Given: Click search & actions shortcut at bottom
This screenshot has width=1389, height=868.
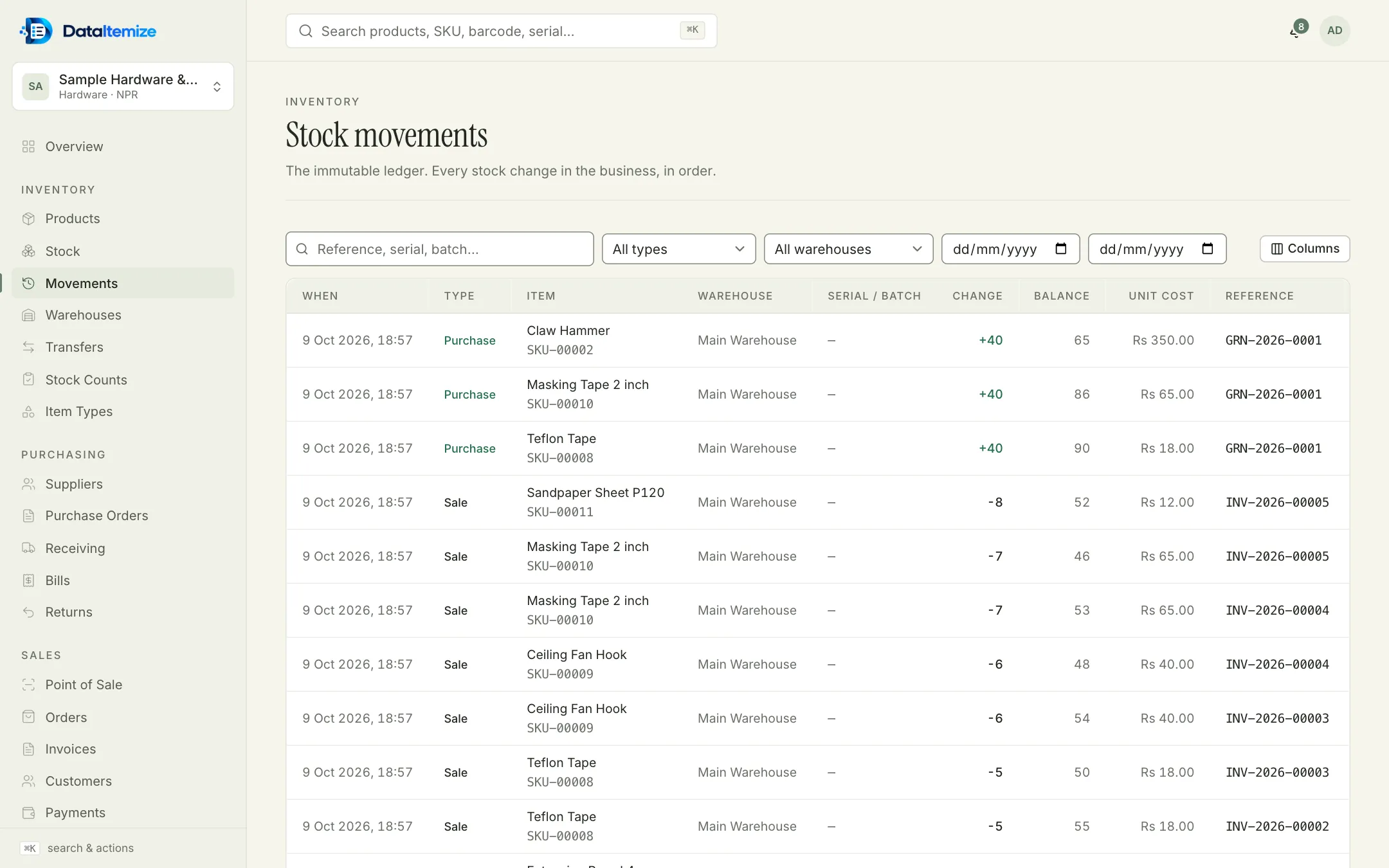Looking at the screenshot, I should pyautogui.click(x=77, y=848).
